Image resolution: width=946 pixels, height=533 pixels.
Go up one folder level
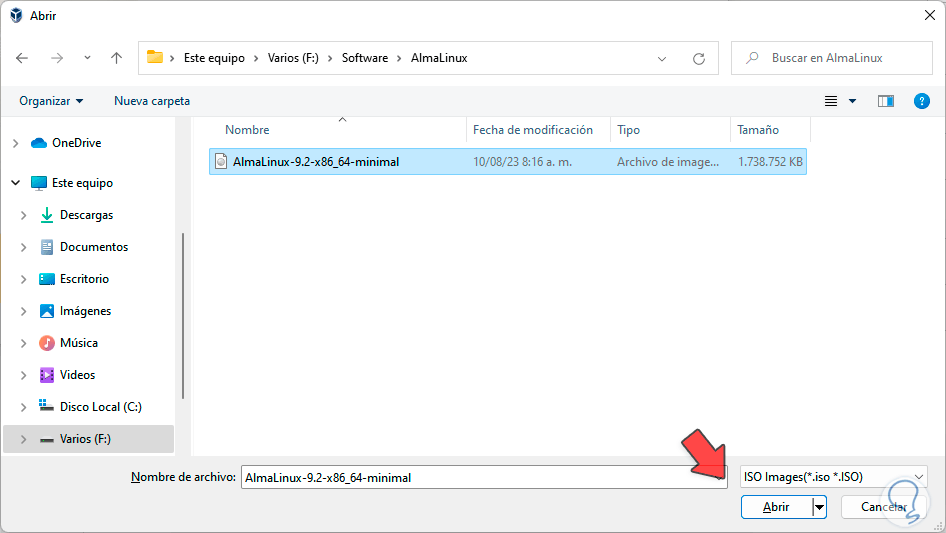click(116, 58)
